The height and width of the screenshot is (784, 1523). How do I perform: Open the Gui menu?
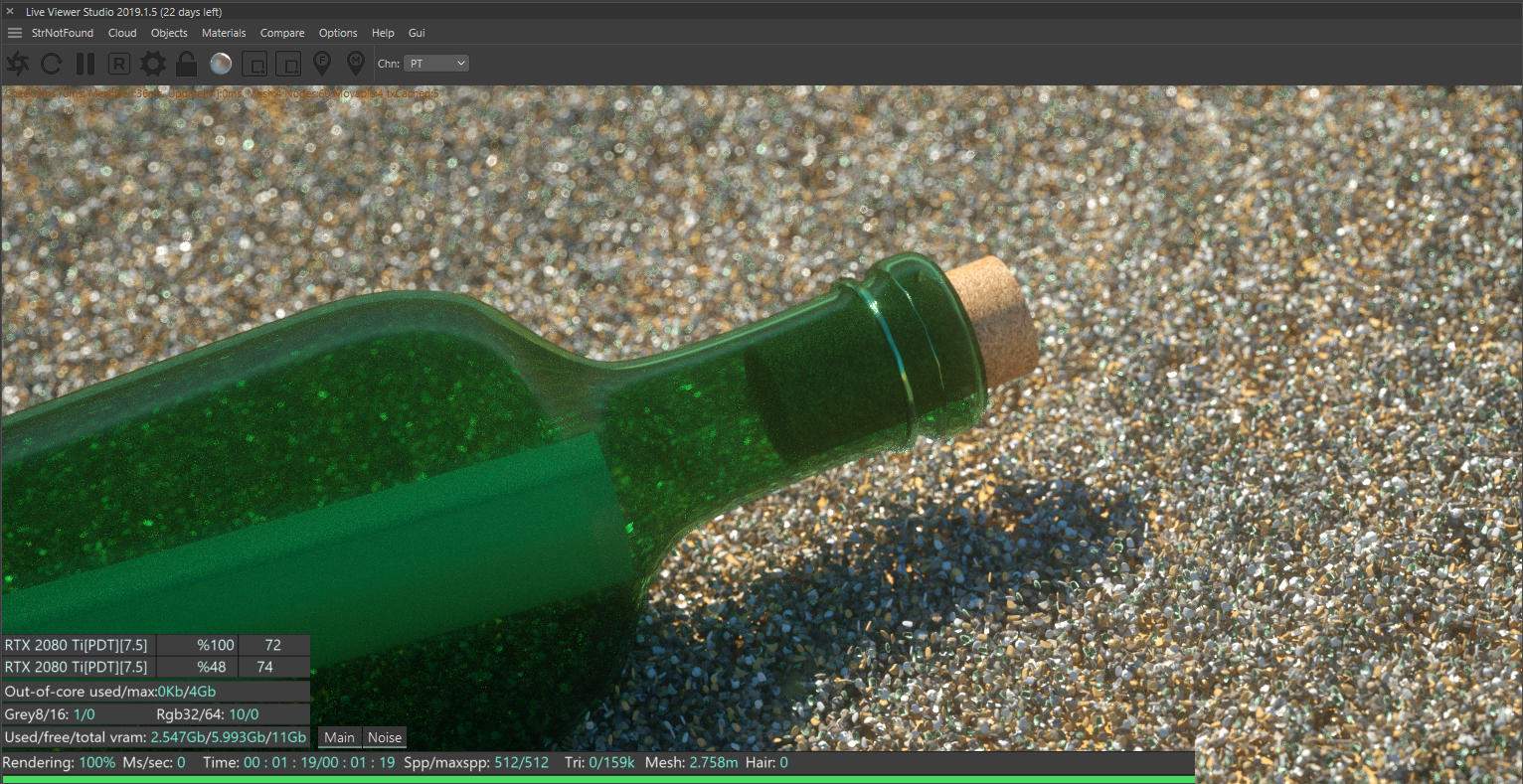417,33
